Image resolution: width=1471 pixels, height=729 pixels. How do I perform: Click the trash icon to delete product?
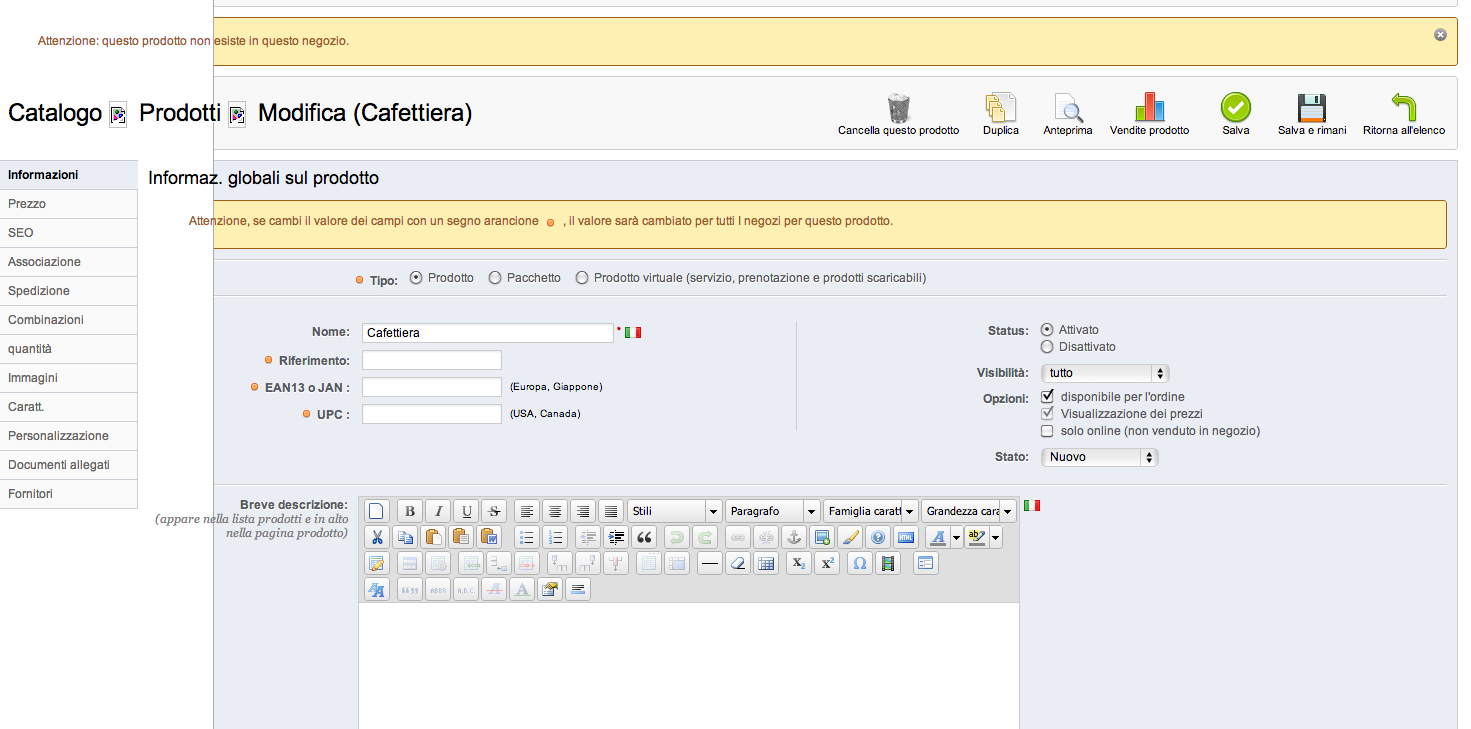point(898,108)
